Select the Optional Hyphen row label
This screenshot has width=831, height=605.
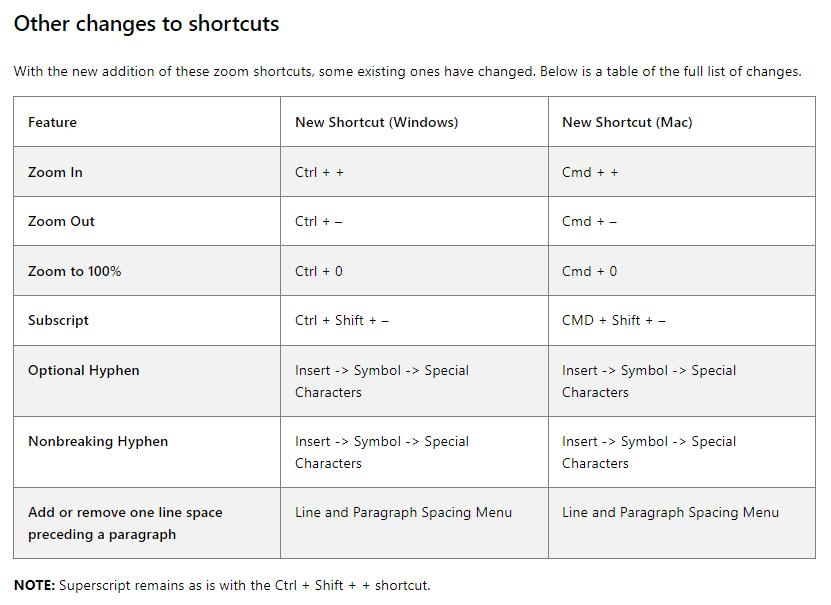click(x=84, y=370)
